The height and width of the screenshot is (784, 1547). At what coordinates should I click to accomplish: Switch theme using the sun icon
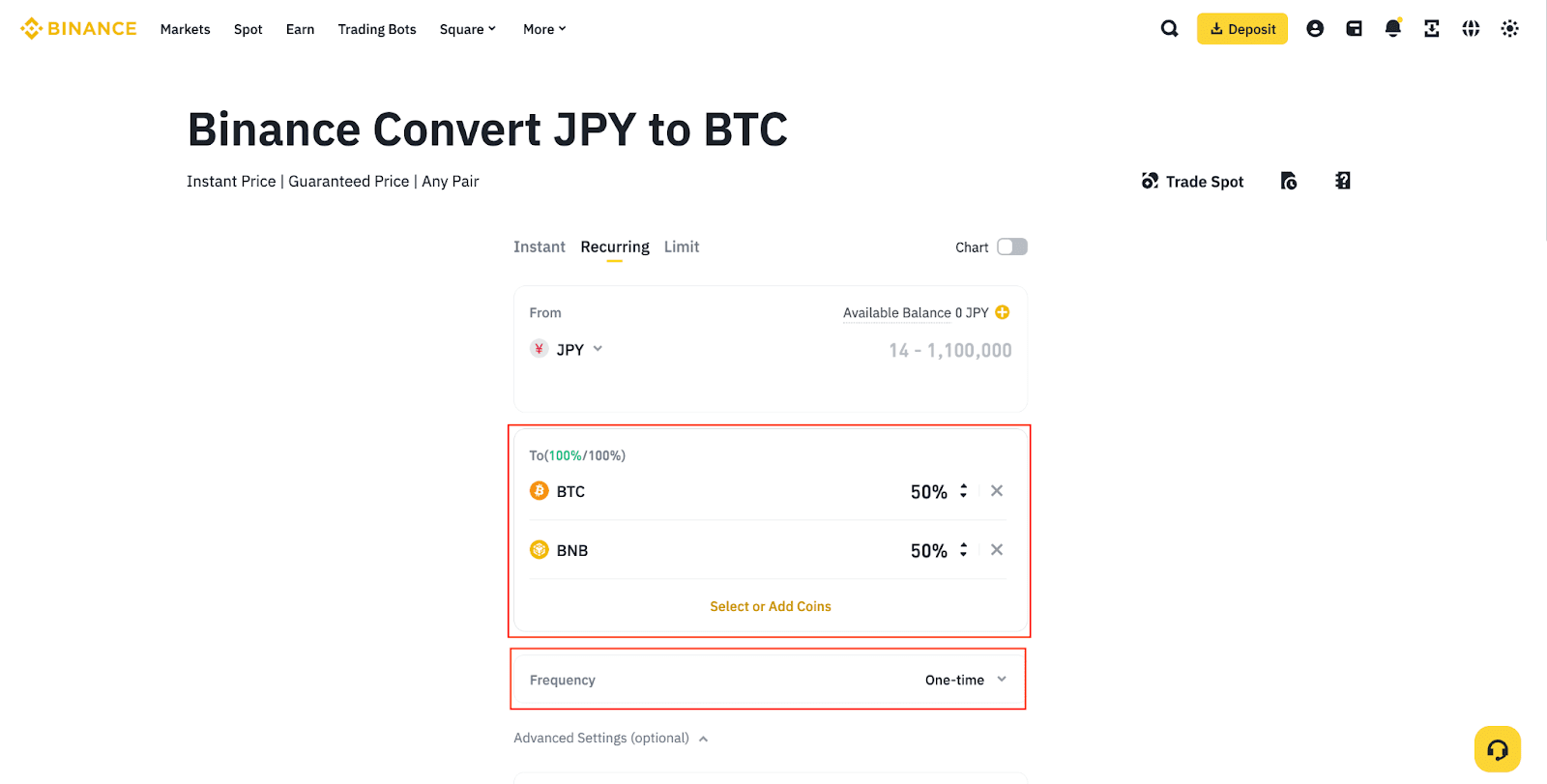click(1509, 29)
